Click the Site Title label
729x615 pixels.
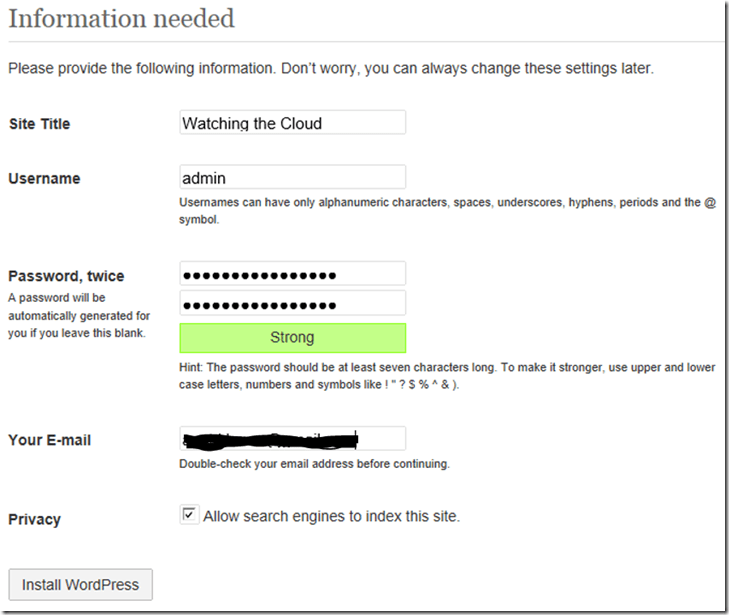pos(39,124)
